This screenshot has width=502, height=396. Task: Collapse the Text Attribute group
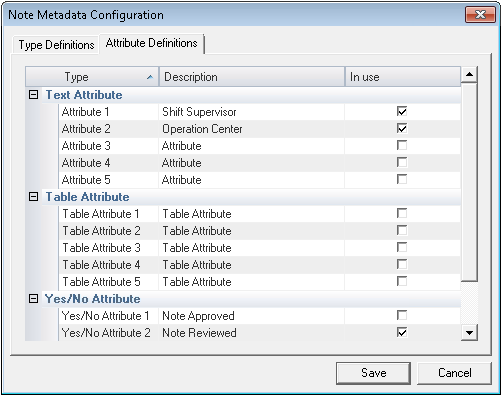[33, 95]
